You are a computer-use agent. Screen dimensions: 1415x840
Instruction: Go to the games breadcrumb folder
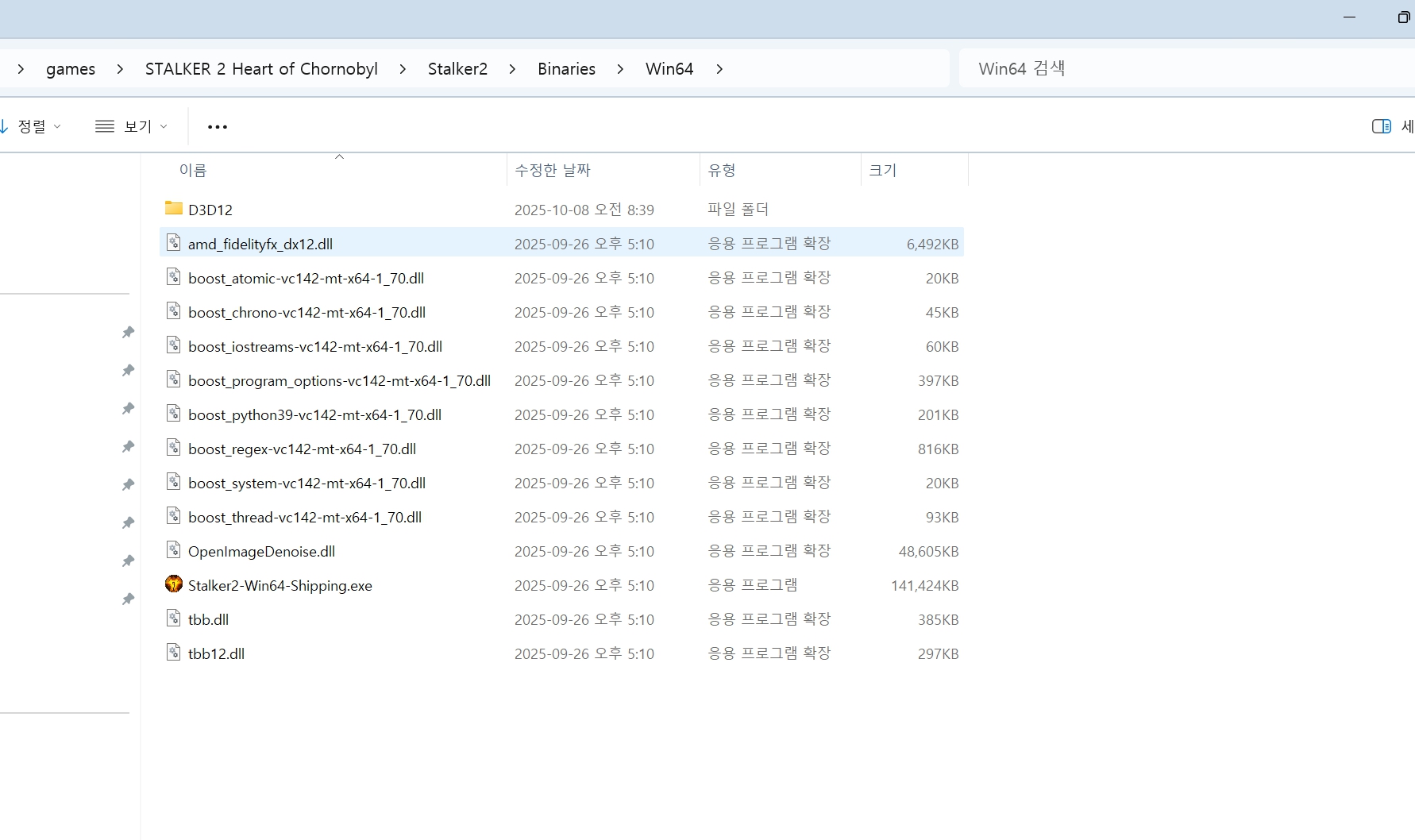click(71, 69)
